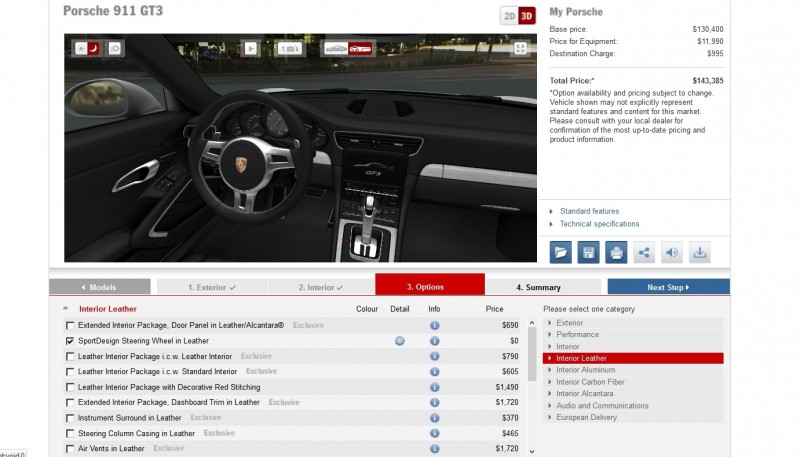Open the Performance options category
The width and height of the screenshot is (800, 457).
pyautogui.click(x=633, y=335)
